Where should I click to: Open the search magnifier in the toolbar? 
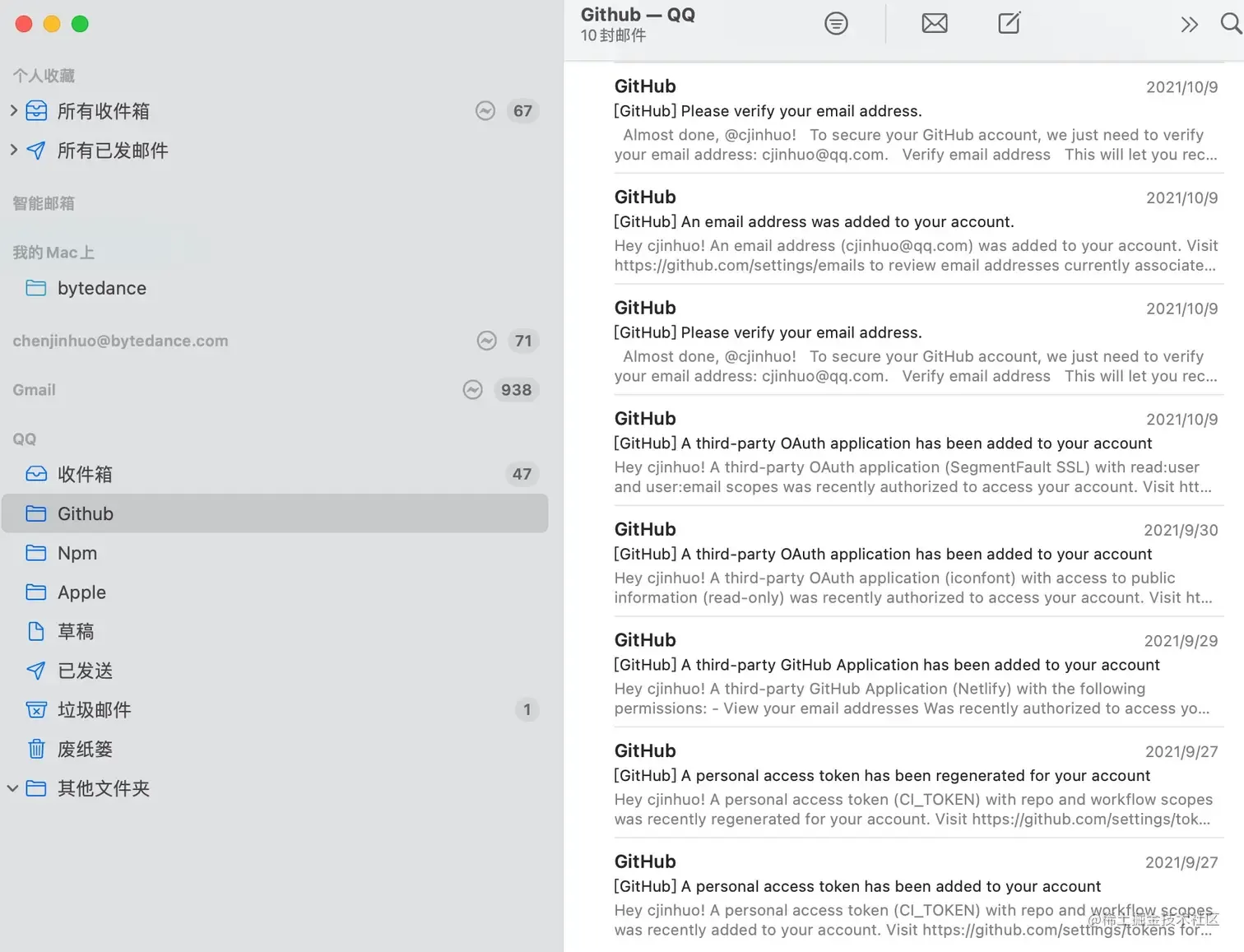1230,24
